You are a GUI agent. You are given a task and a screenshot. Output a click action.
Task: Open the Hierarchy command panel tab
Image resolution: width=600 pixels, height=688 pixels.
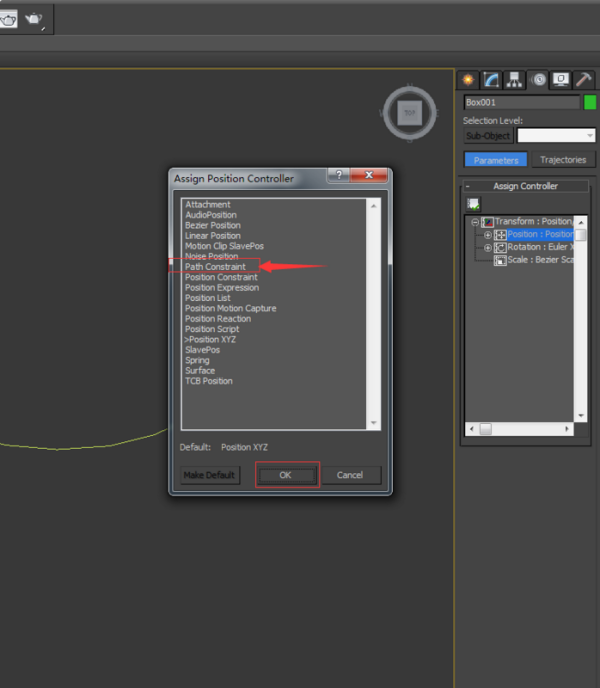coord(514,80)
